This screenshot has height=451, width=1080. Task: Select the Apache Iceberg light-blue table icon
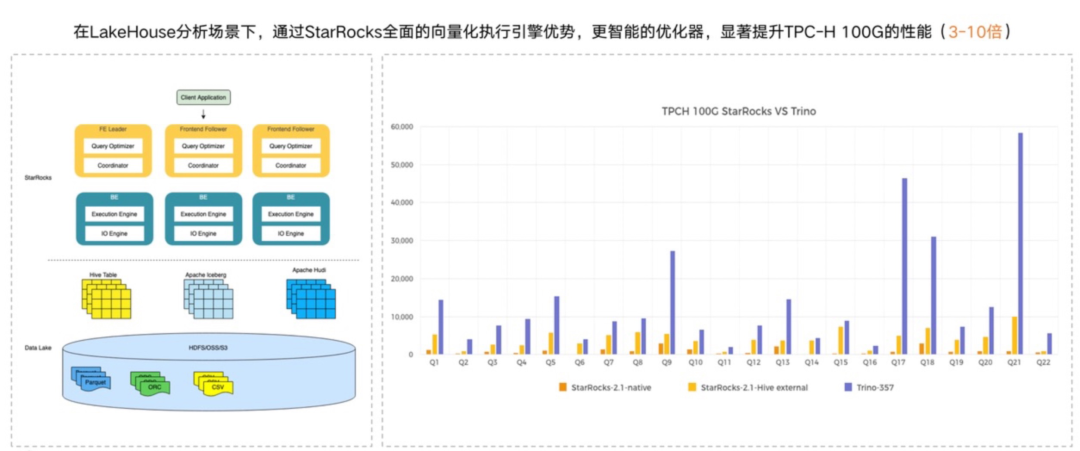point(207,300)
